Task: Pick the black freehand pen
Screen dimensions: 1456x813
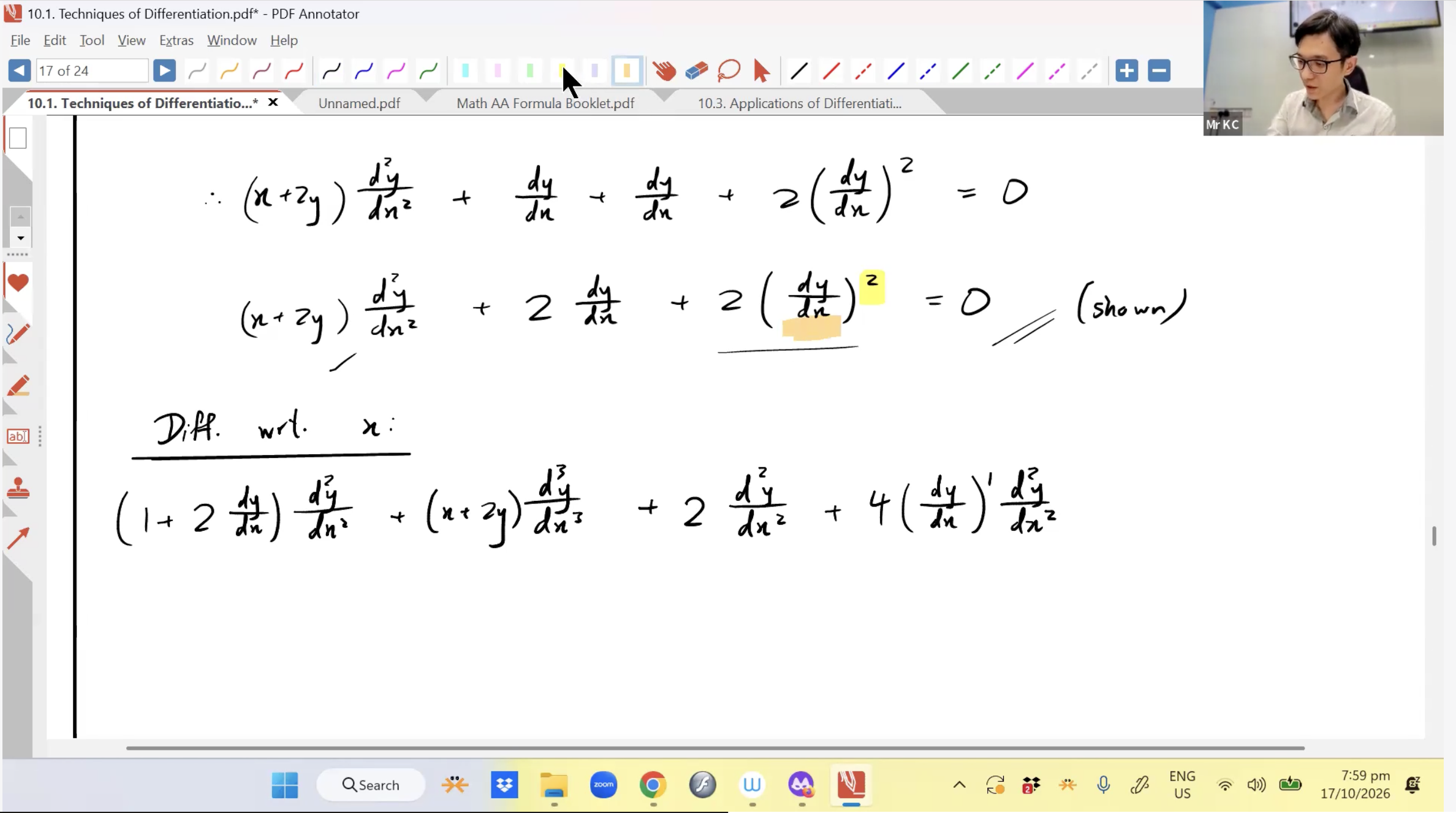Action: pos(332,71)
